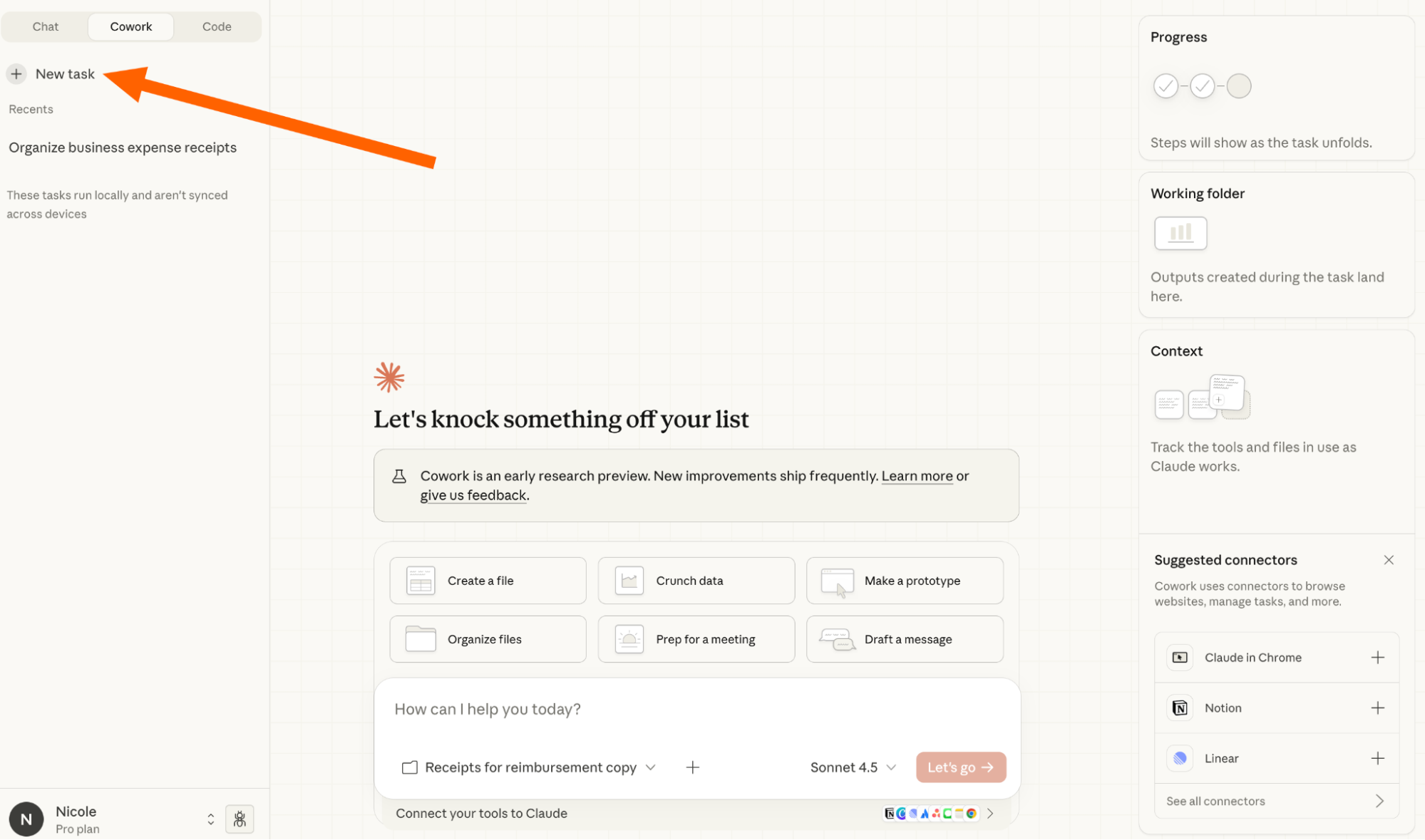The height and width of the screenshot is (840, 1425).
Task: Open the Organize business expense receipts task
Action: point(123,147)
